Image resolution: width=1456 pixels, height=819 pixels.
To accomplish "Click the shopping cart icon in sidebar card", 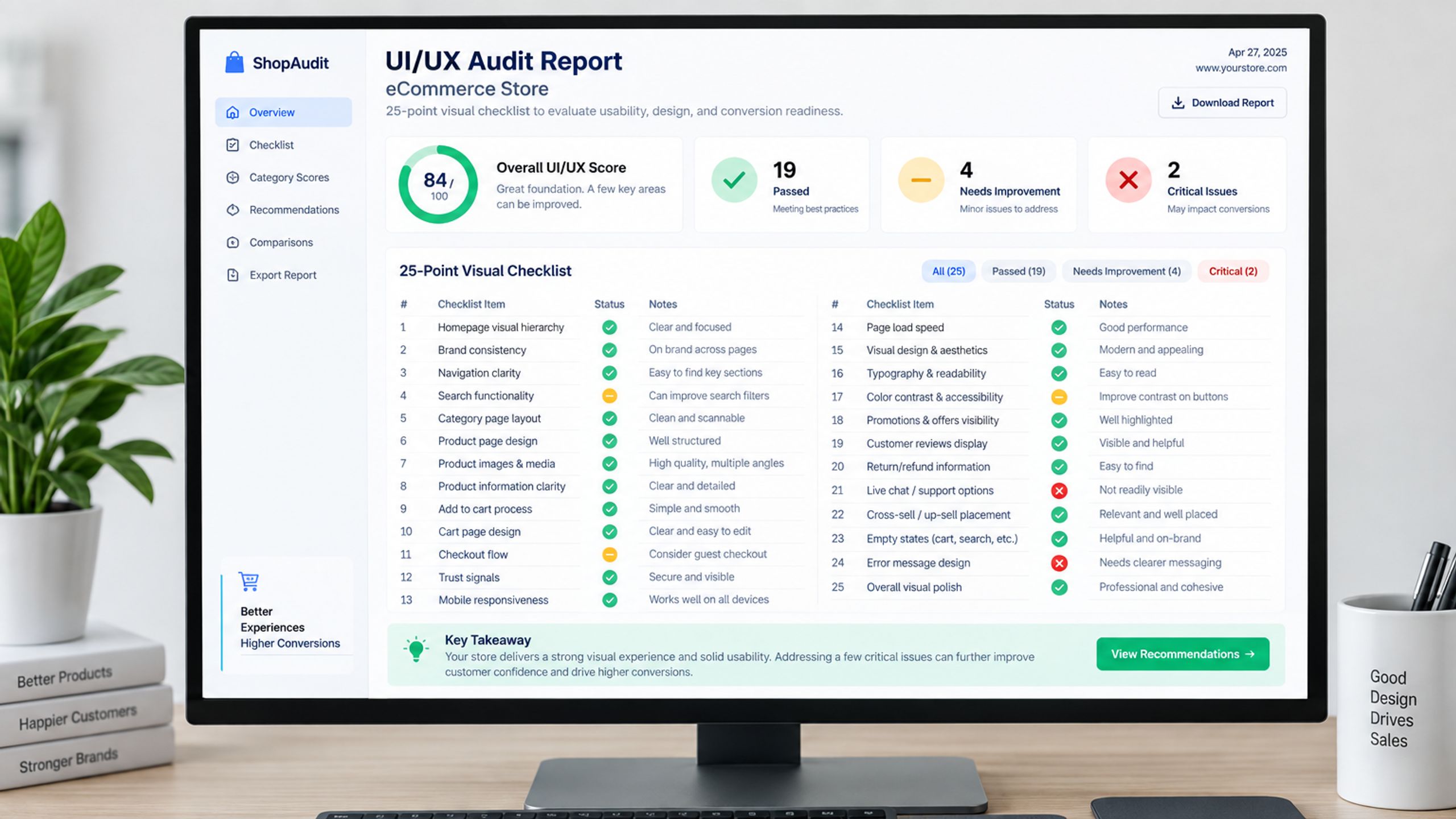I will point(249,581).
